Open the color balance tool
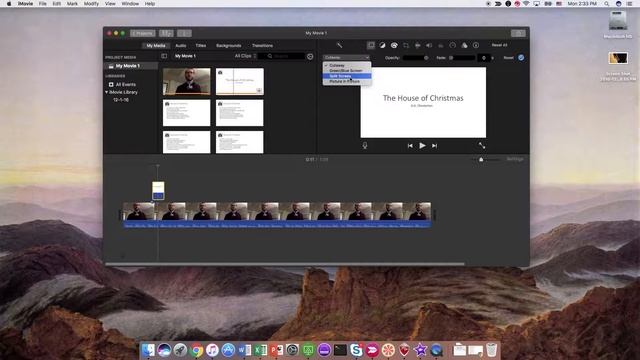This screenshot has width=640, height=360. (x=382, y=45)
